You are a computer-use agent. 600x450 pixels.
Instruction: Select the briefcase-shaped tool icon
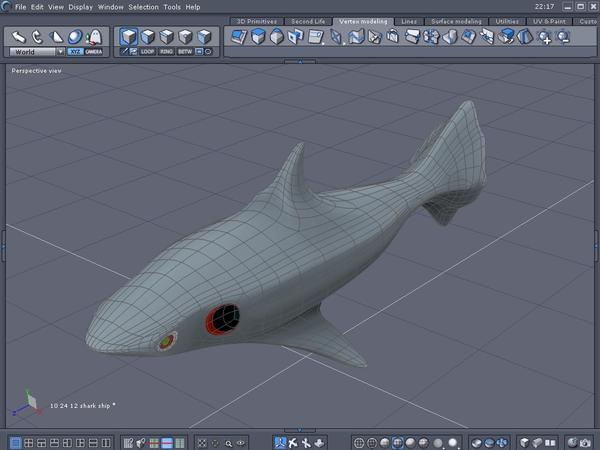coord(393,37)
